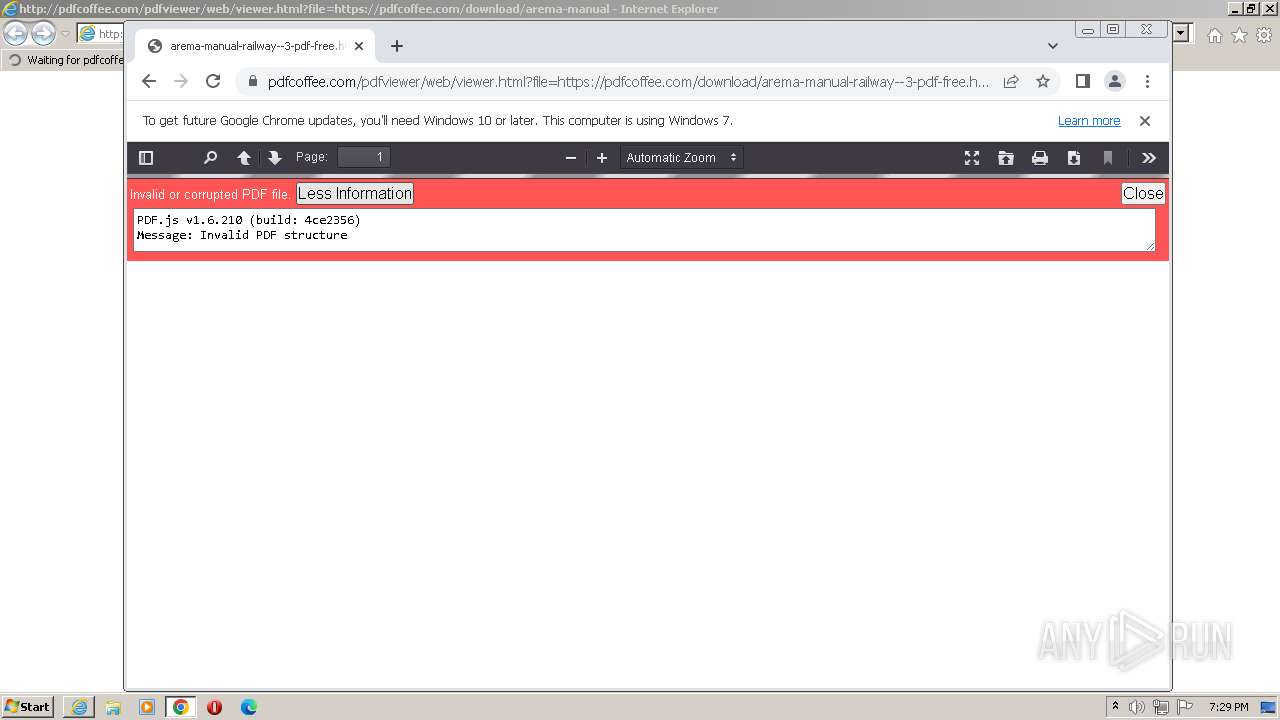Open Internet Explorer home page icon
Viewport: 1280px width, 720px height.
(1214, 35)
